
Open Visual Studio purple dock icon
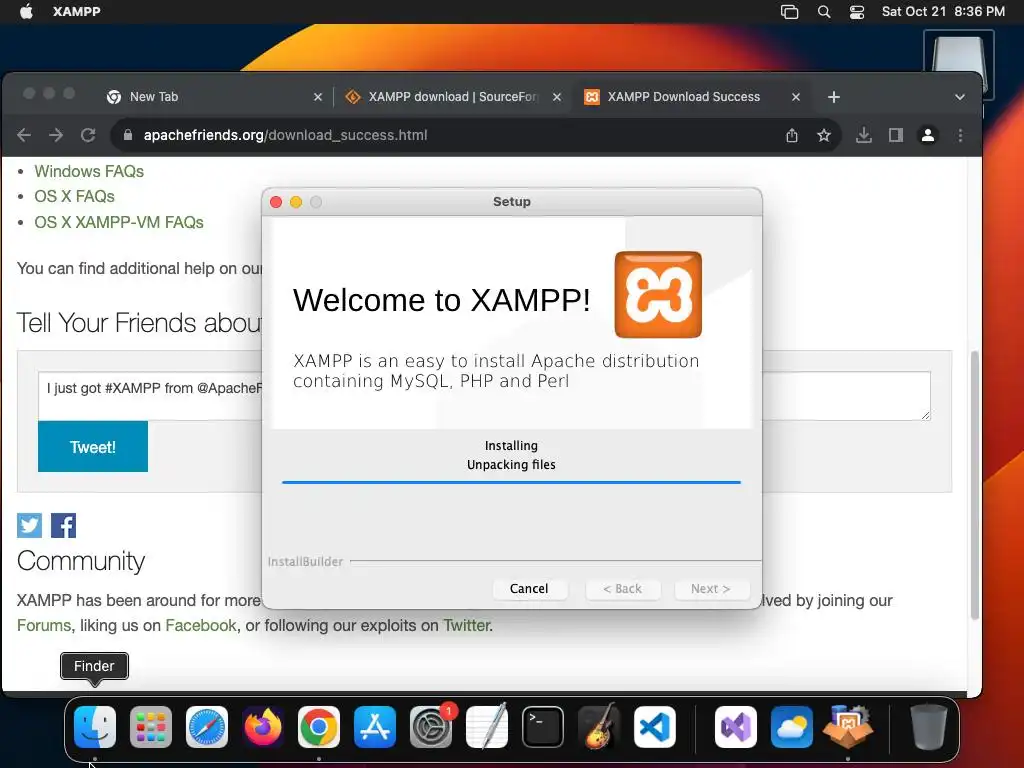click(736, 727)
